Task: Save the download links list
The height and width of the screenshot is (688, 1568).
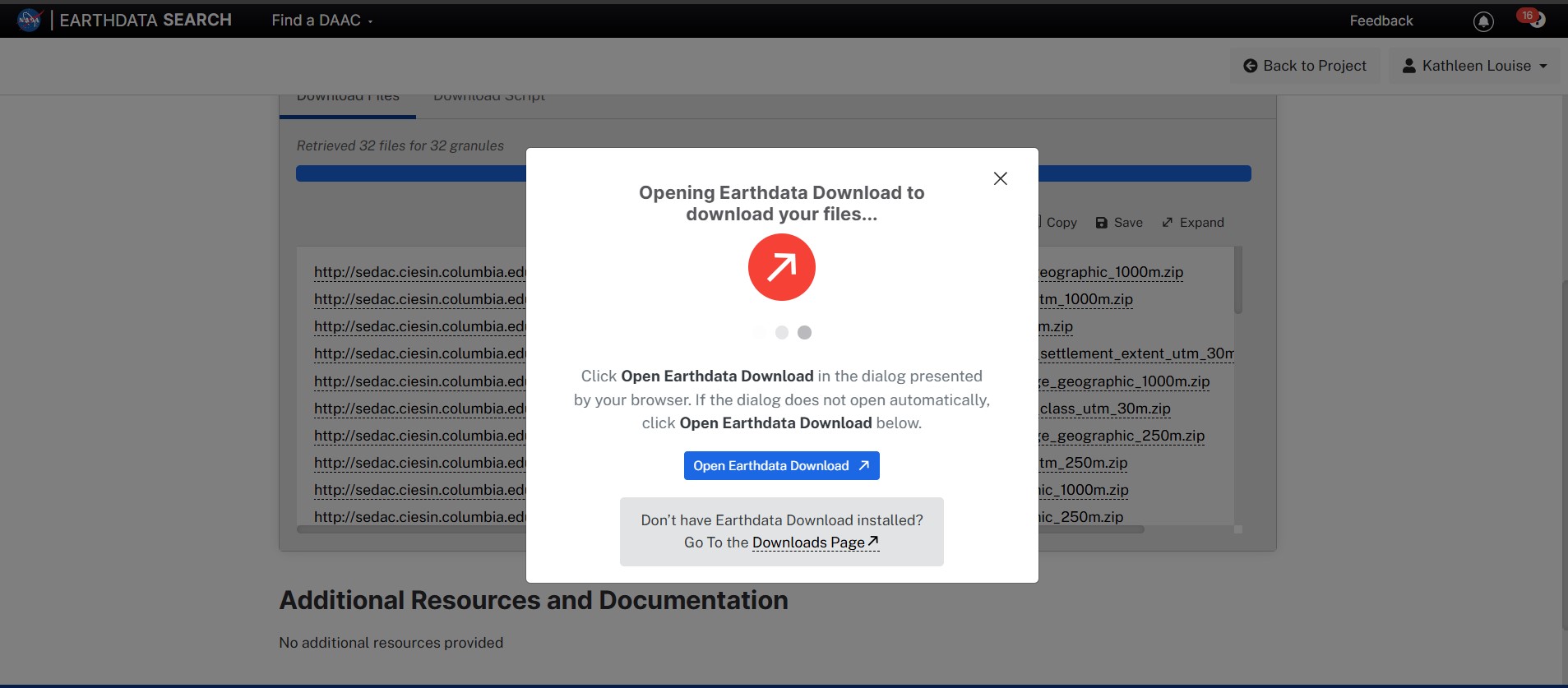Action: [1119, 223]
